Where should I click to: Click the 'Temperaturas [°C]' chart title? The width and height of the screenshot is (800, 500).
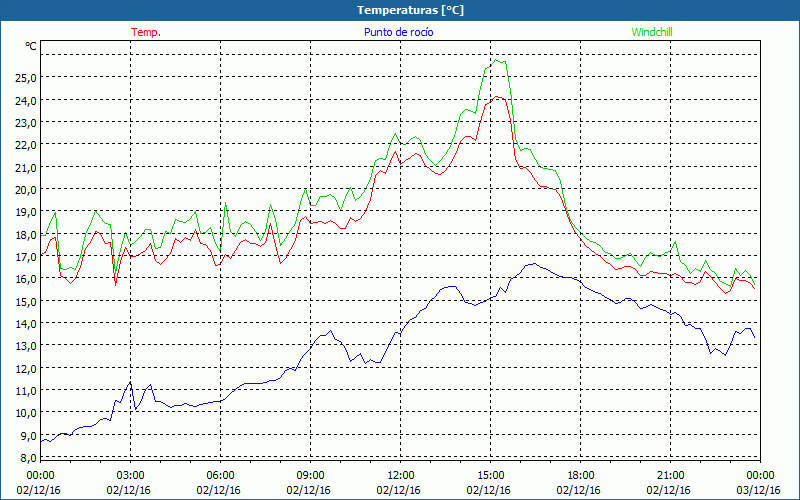410,10
